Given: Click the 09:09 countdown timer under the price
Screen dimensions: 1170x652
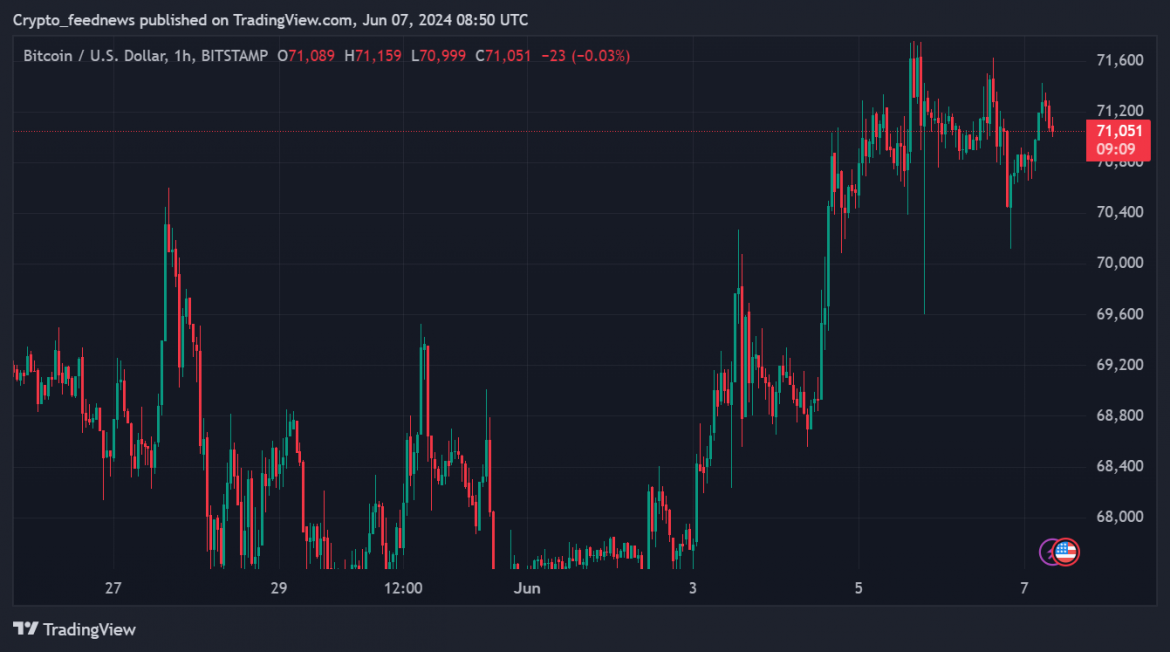Looking at the screenshot, I should tap(1114, 148).
